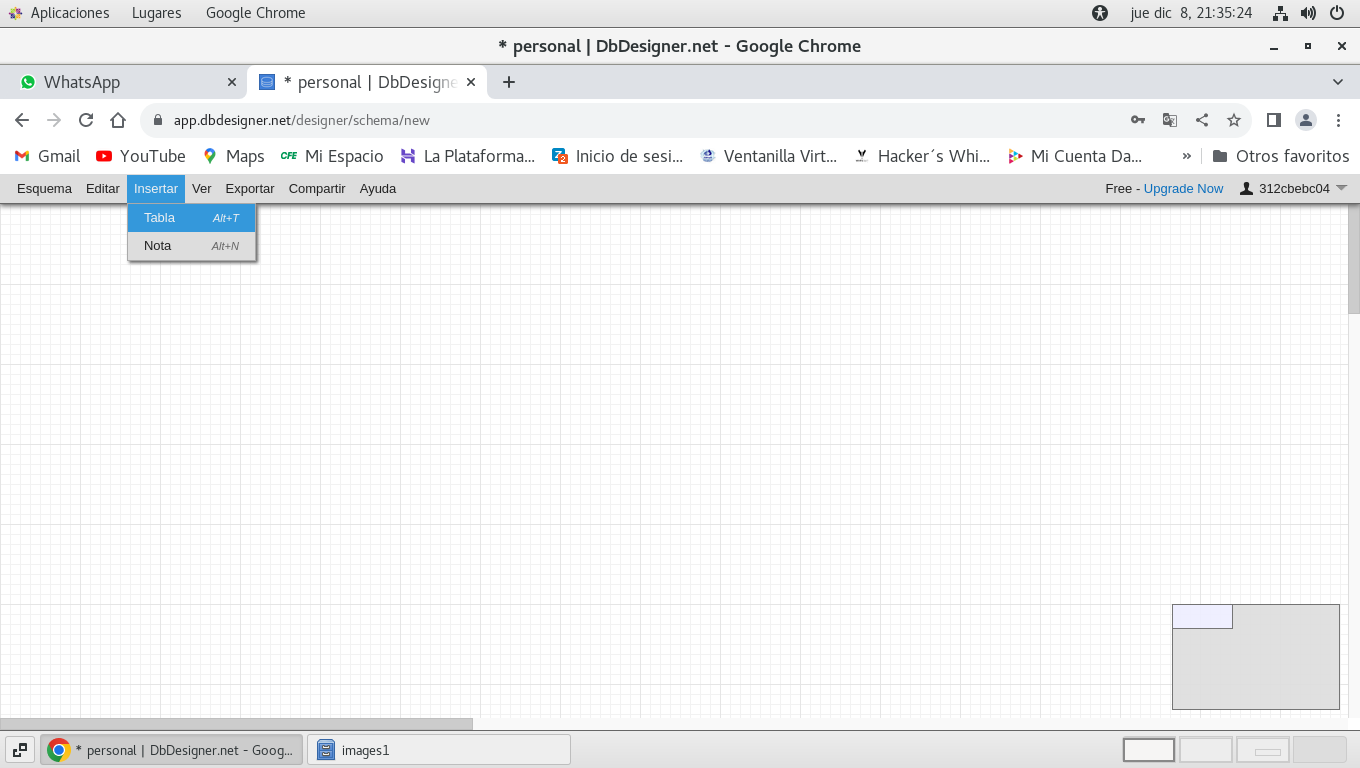
Task: Show more bookmarks with the overflow chevron
Action: coord(1187,156)
